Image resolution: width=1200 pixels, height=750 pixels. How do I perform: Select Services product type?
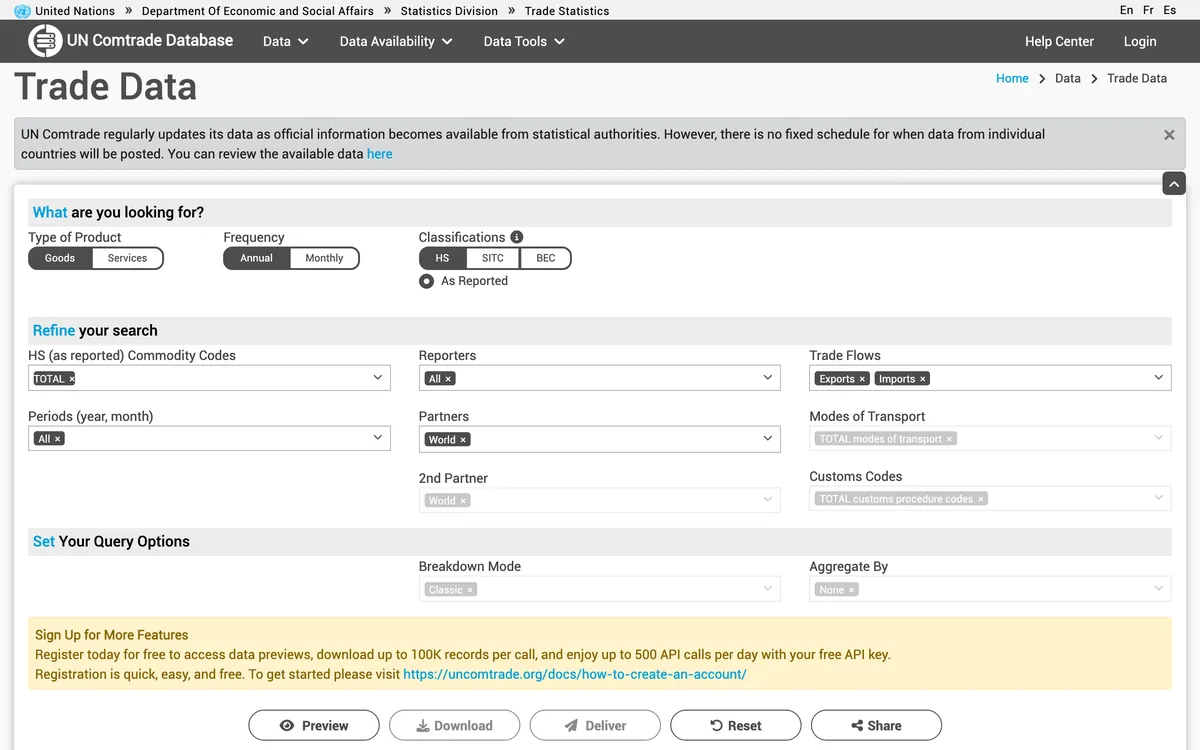click(127, 258)
